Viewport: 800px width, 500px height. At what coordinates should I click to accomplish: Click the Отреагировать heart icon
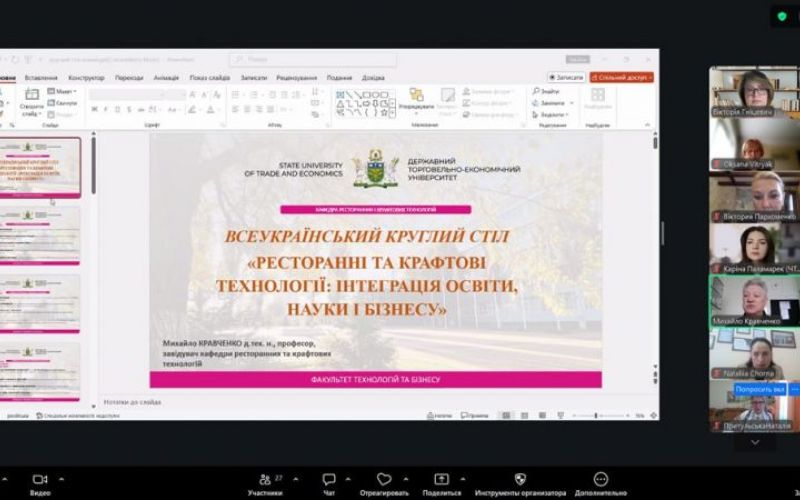[x=384, y=479]
